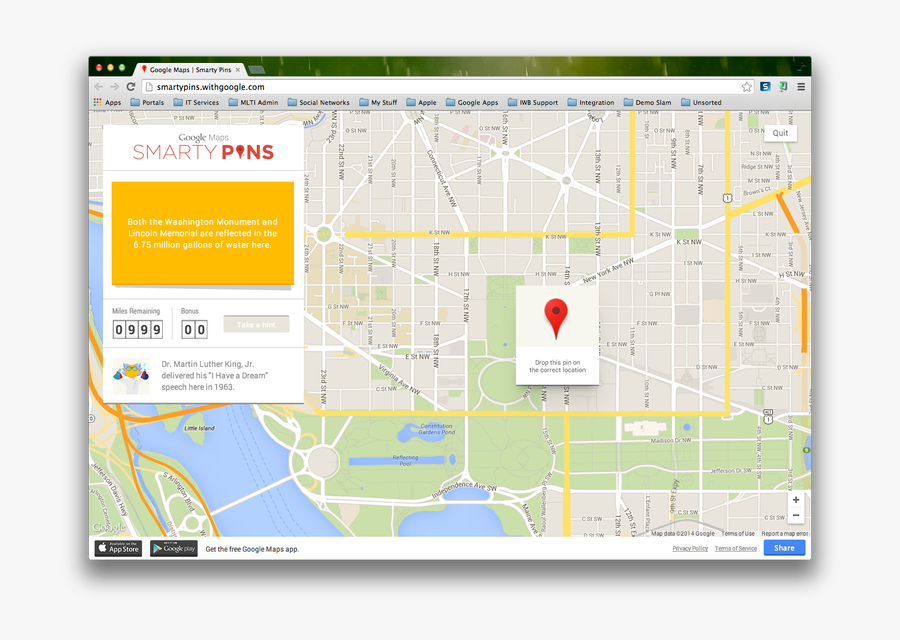Reload the Smarty Pins page
Screen dimensions: 900x640
131,87
